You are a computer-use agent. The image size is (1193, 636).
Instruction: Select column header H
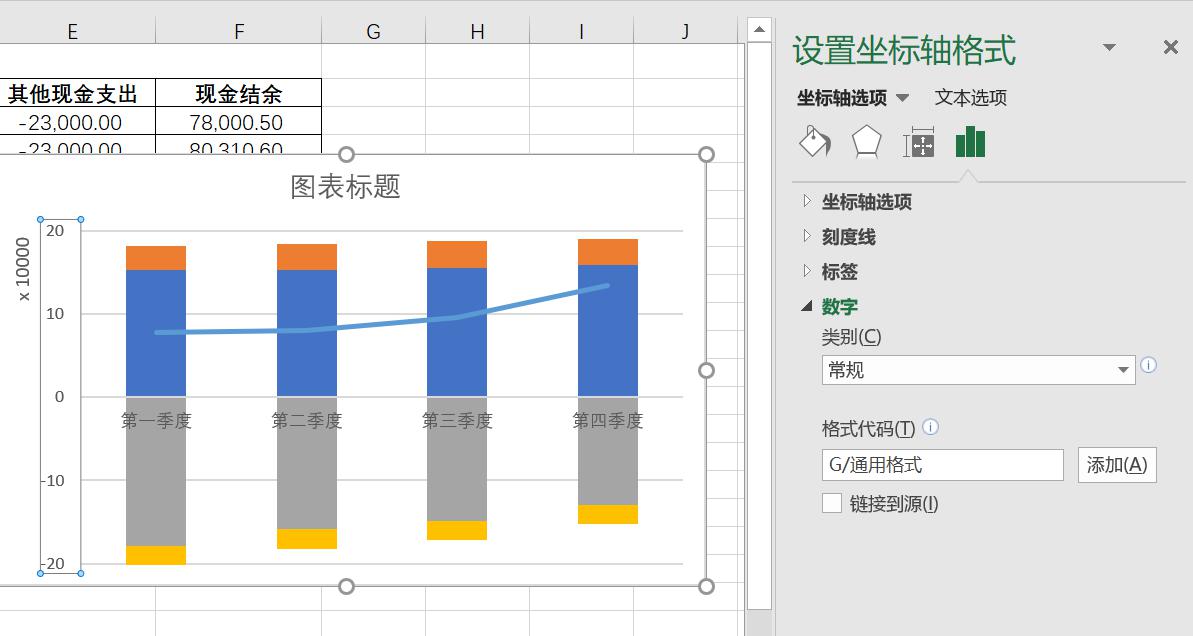coord(477,31)
